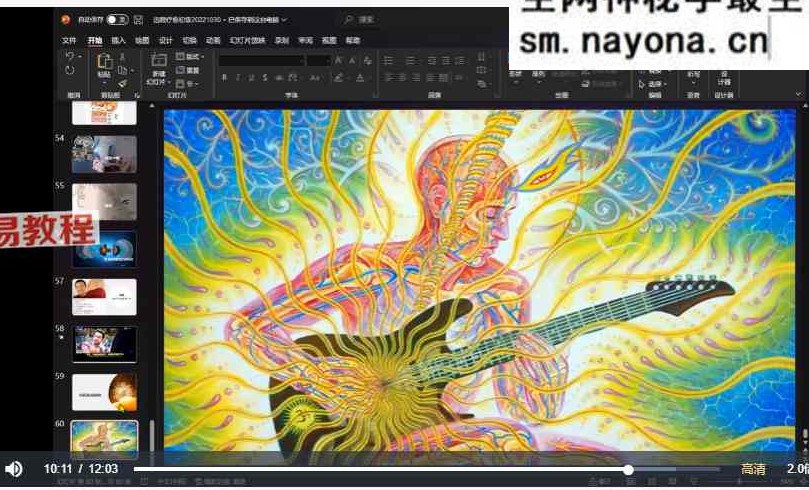Click the text highlight color icon
The width and height of the screenshot is (809, 490).
[x=338, y=78]
